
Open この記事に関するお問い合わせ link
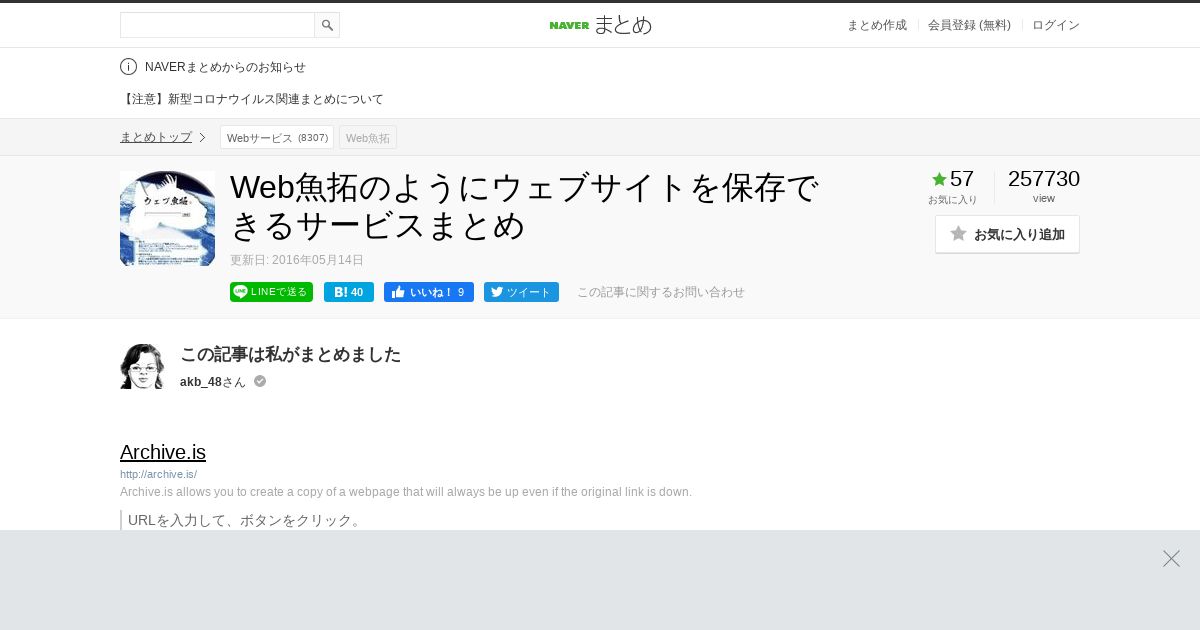click(661, 292)
